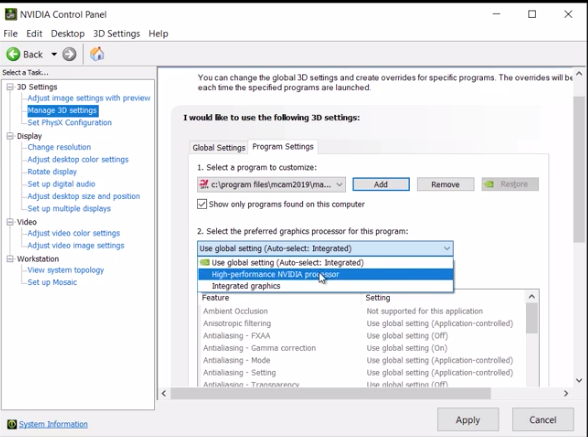Click the Remove button
The image size is (588, 437).
pyautogui.click(x=445, y=184)
